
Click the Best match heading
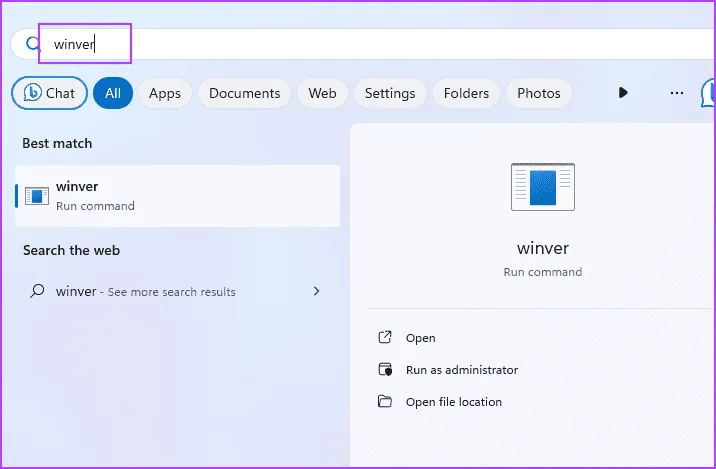point(57,143)
